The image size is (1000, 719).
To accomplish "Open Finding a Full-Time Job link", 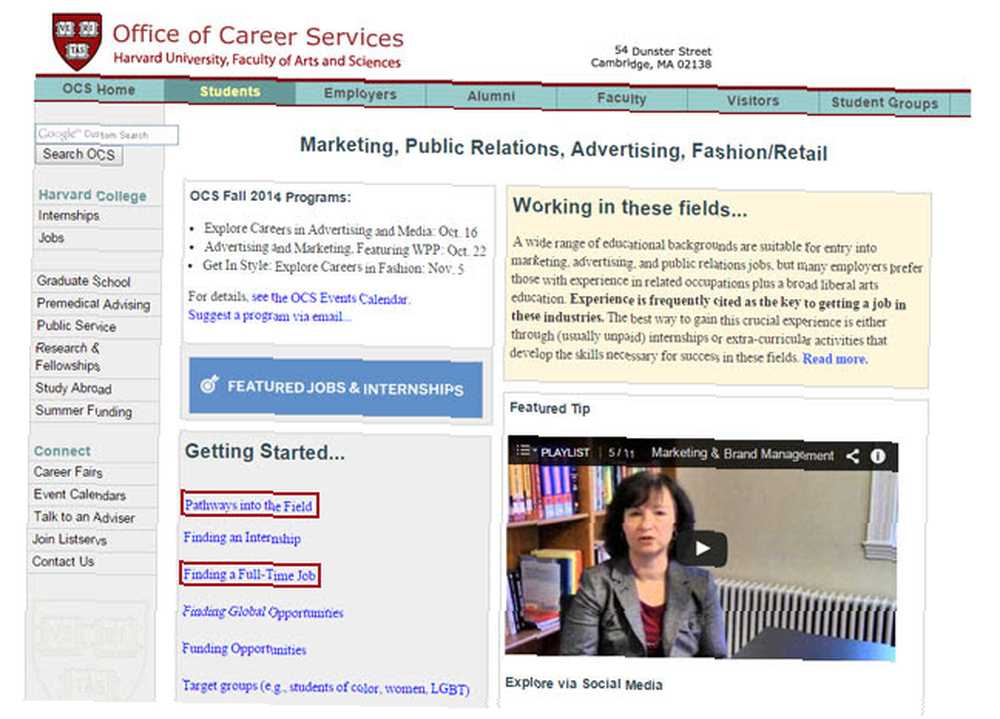I will coord(249,575).
